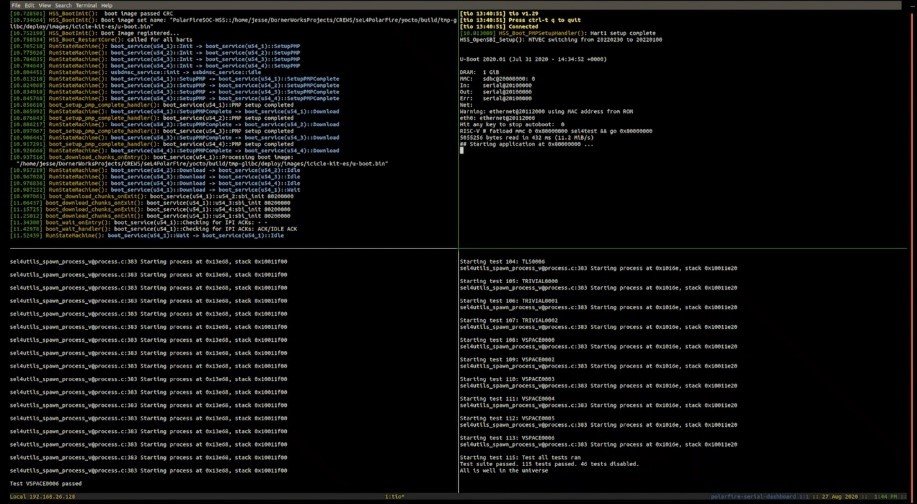
Task: Click the "All is well in the universe" line
Action: tap(504, 471)
